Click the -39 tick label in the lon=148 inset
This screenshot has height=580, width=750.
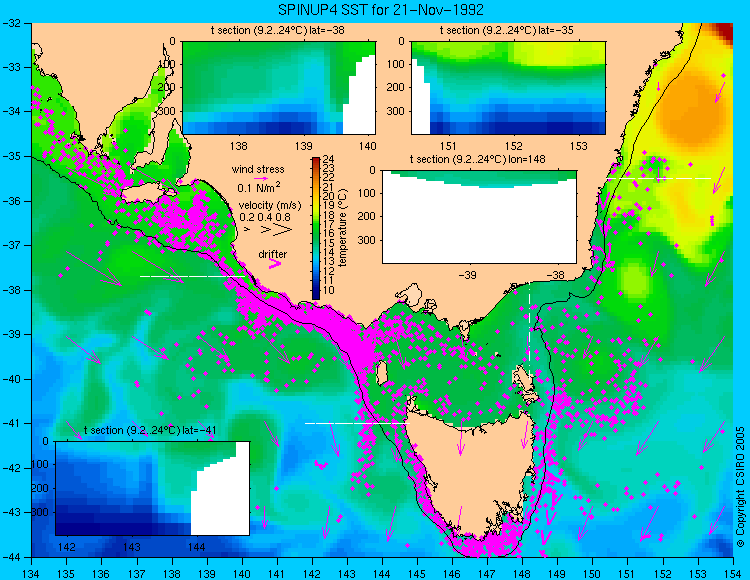pos(467,275)
